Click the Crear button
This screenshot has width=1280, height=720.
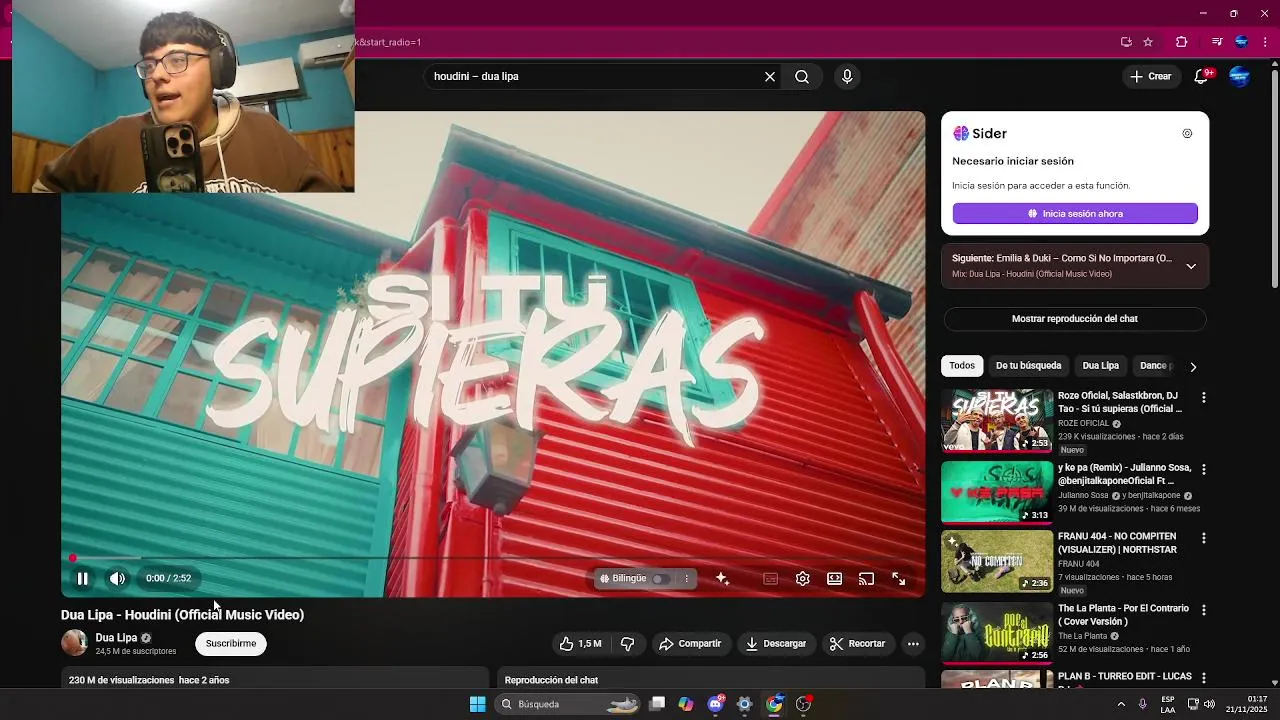click(x=1150, y=76)
